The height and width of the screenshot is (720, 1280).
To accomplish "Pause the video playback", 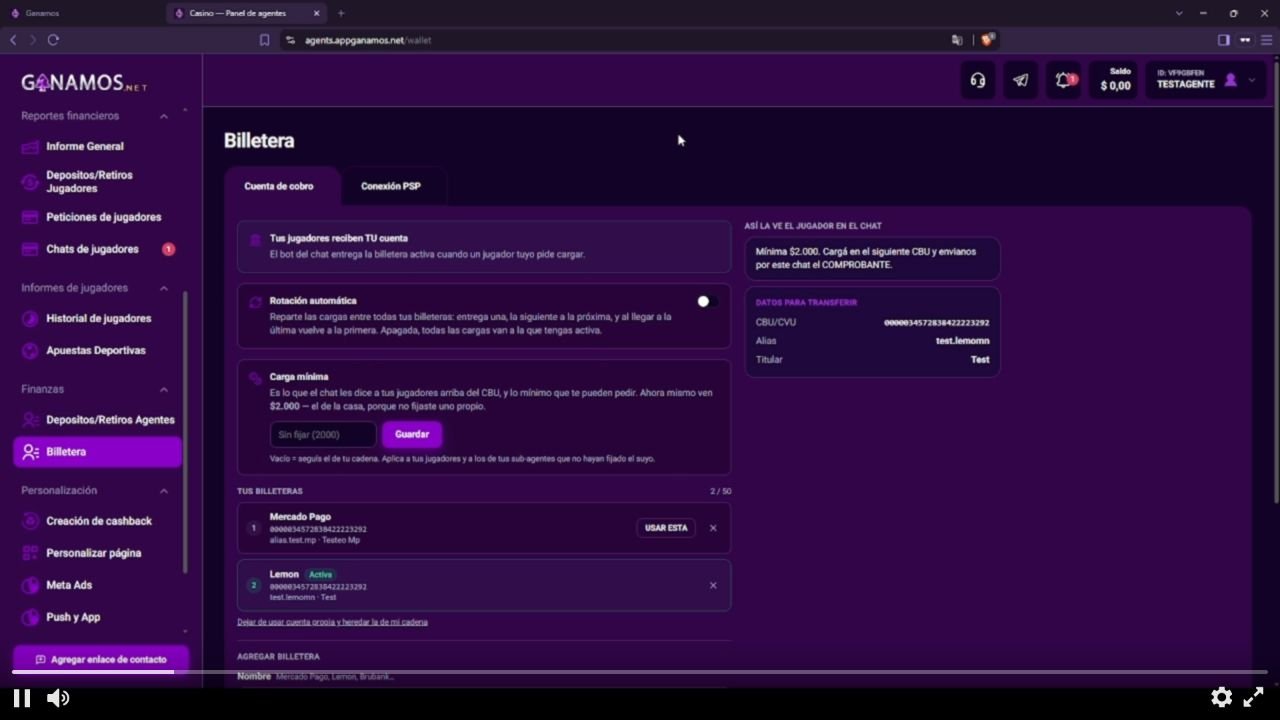I will 22,698.
